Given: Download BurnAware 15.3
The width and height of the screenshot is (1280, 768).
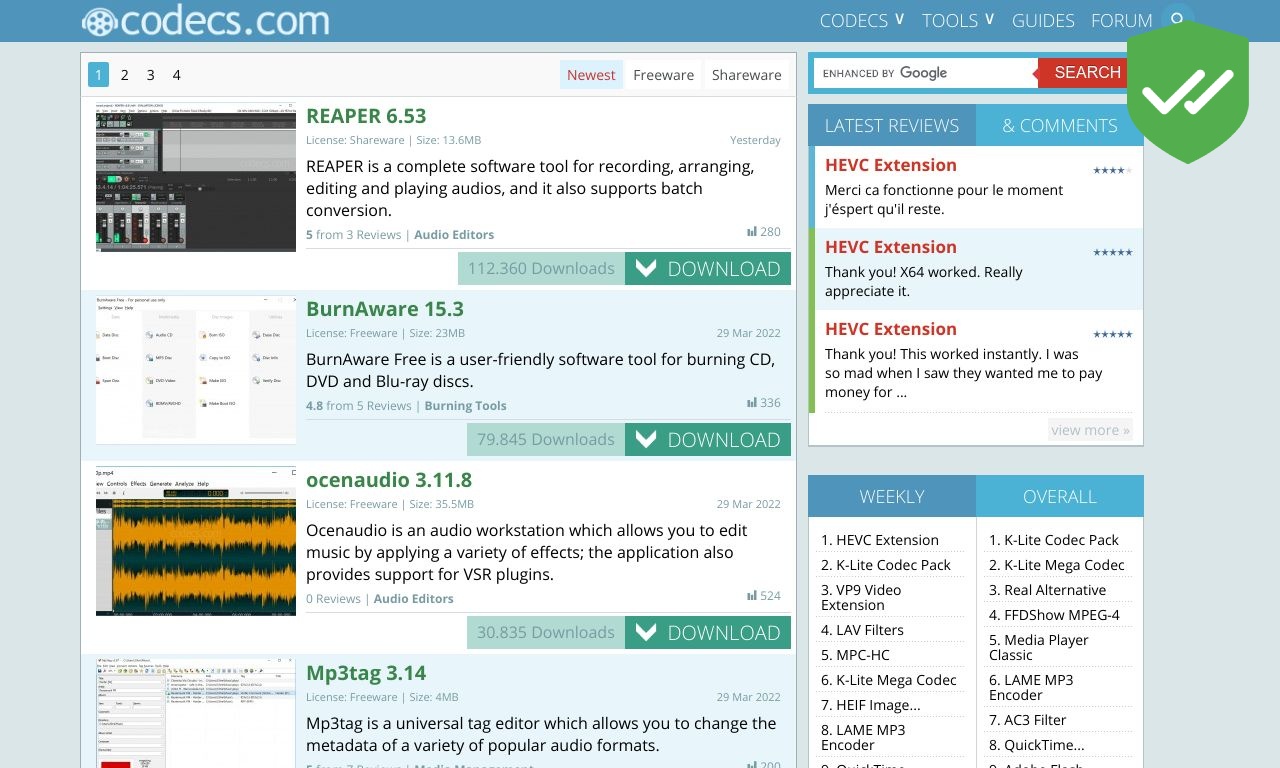Looking at the screenshot, I should (708, 440).
